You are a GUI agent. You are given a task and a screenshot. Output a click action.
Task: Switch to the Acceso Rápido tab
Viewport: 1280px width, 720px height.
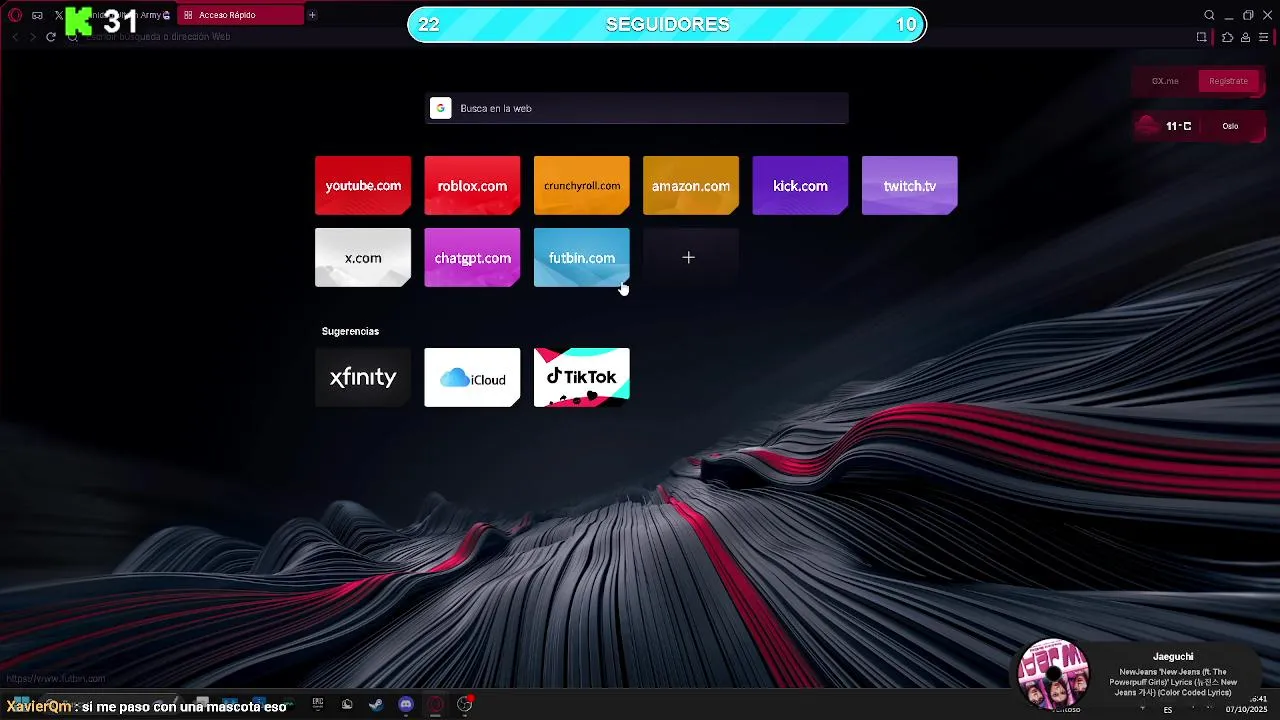tap(240, 15)
